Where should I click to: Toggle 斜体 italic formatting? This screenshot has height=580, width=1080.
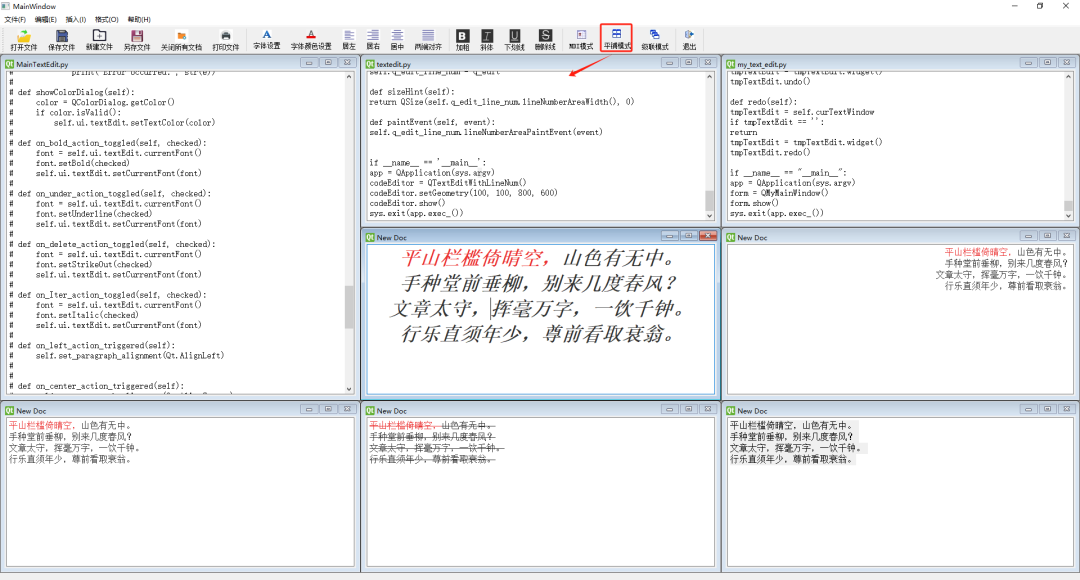(487, 40)
